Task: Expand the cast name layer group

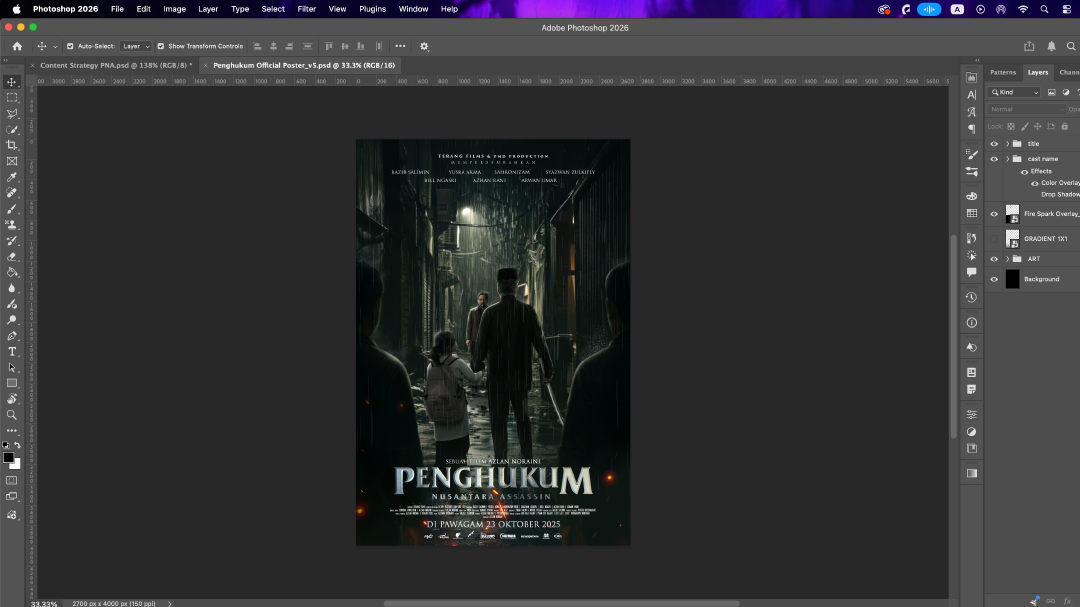Action: 1008,159
